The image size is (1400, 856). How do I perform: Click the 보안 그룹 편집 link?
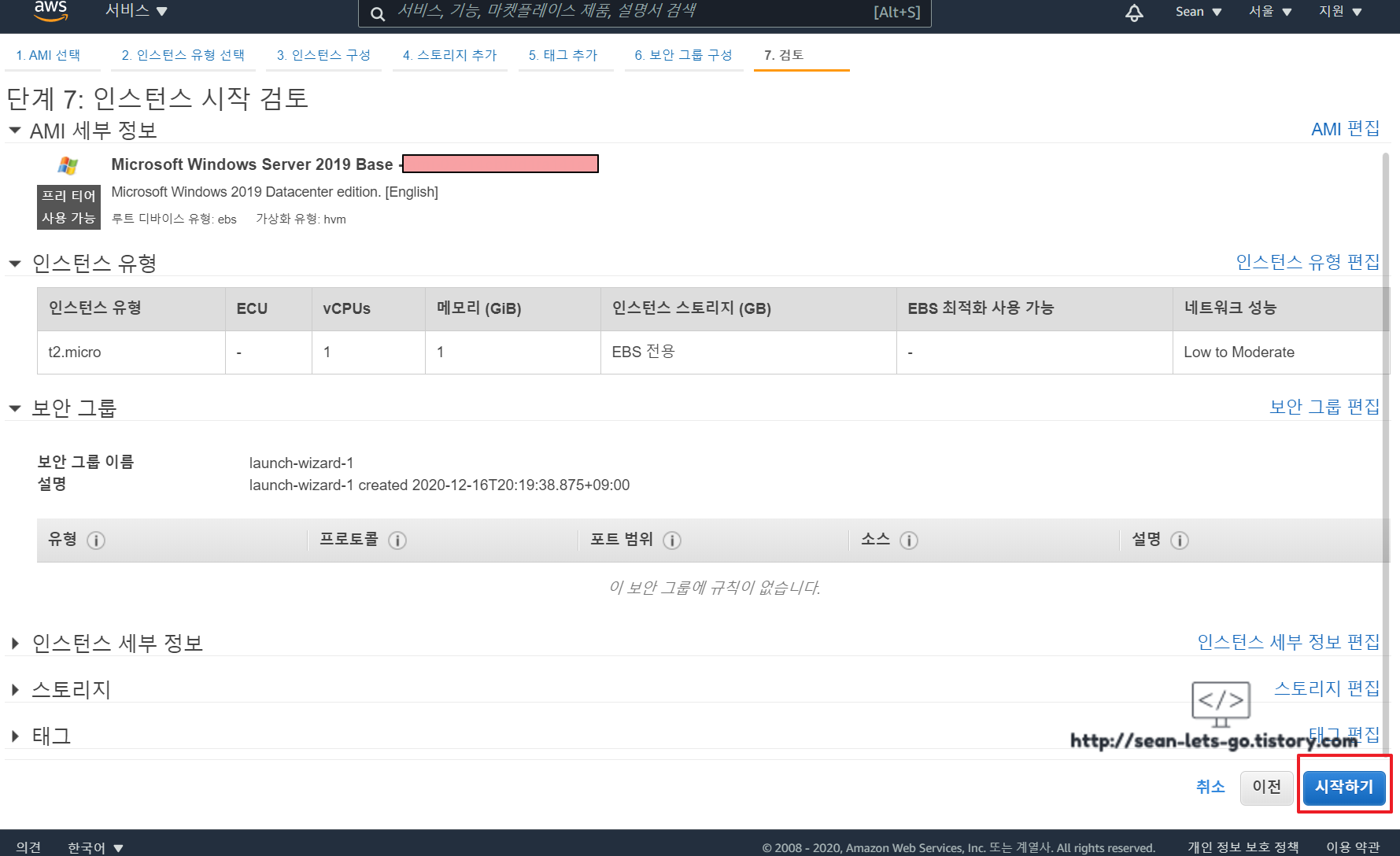pos(1324,407)
